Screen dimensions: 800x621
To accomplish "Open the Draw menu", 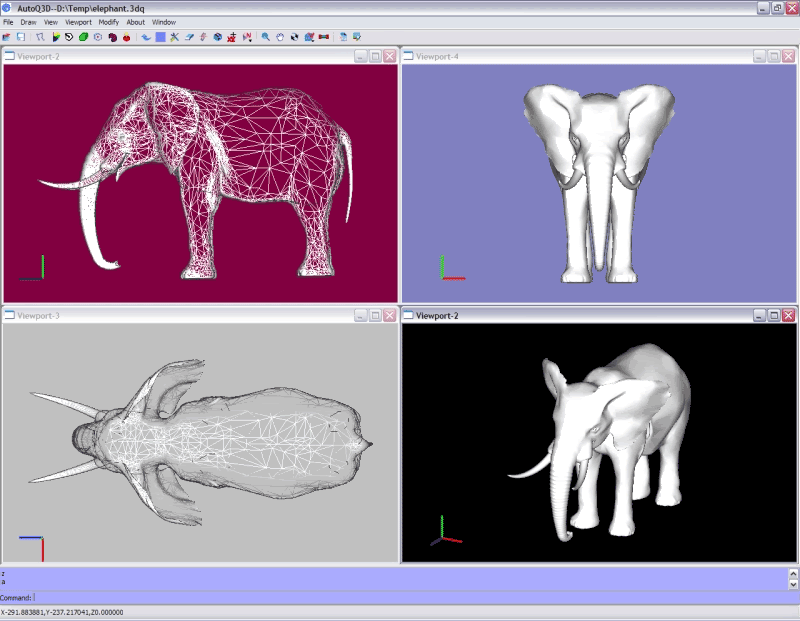I will click(x=26, y=21).
